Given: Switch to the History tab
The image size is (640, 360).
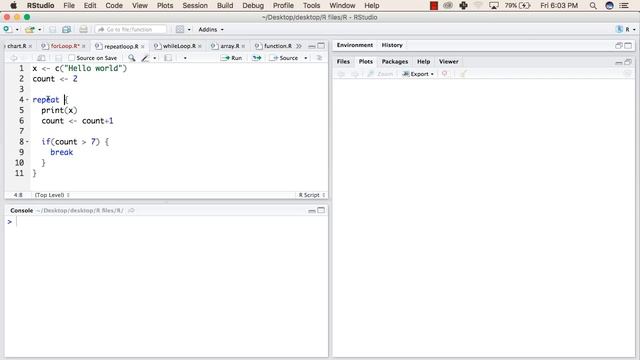Looking at the screenshot, I should point(392,45).
